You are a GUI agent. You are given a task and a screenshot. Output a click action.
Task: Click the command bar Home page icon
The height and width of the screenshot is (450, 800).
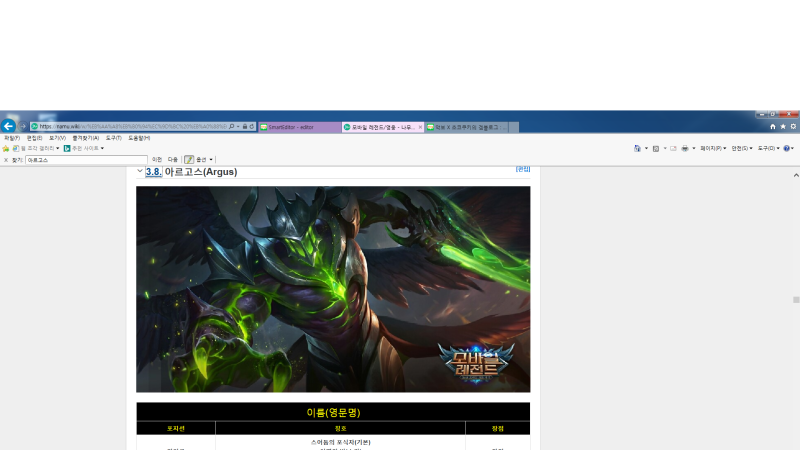(x=637, y=148)
